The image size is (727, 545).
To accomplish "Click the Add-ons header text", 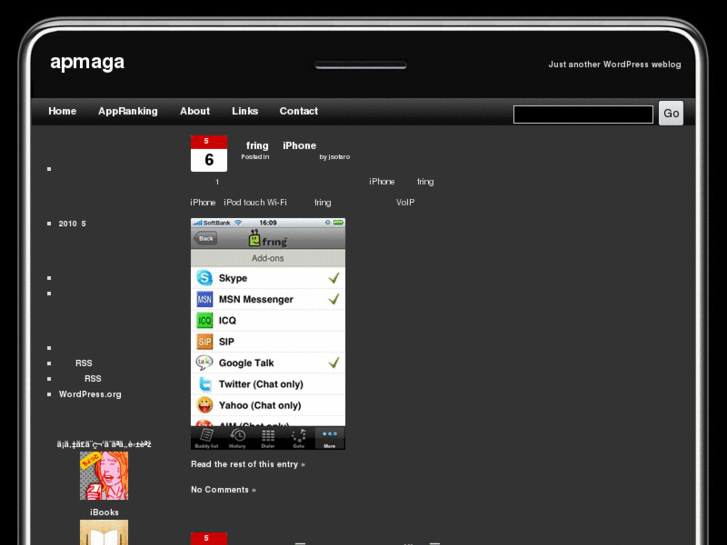I will coord(268,258).
